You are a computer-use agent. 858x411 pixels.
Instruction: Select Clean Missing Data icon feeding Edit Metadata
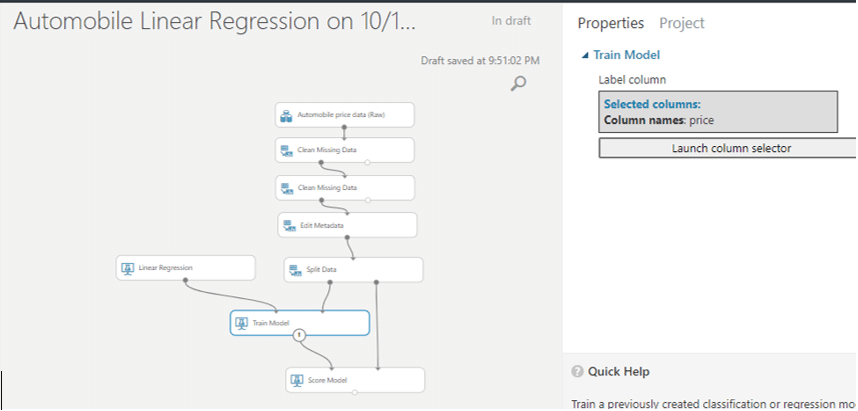tap(286, 187)
